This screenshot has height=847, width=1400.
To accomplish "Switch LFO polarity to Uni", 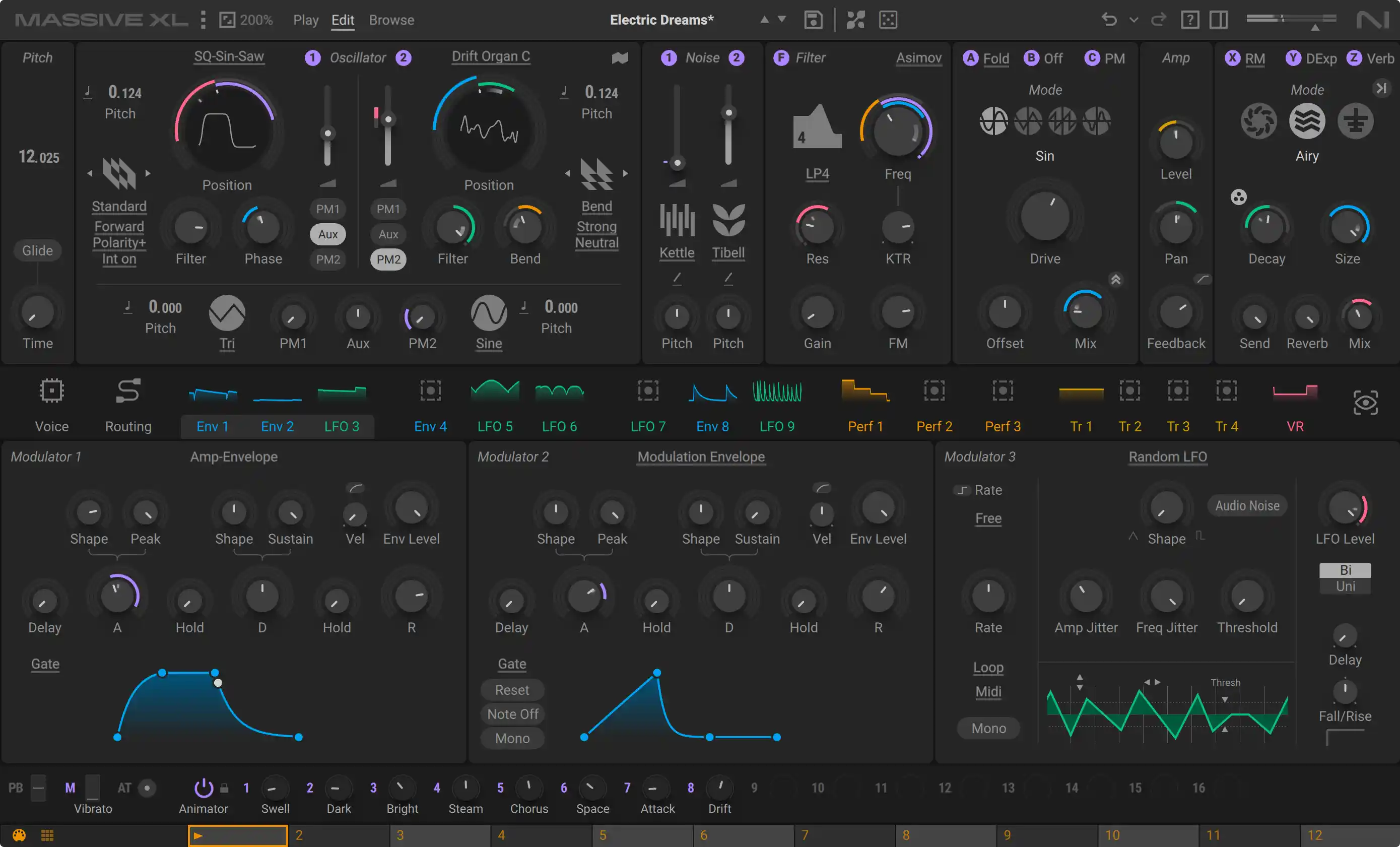I will click(1346, 587).
